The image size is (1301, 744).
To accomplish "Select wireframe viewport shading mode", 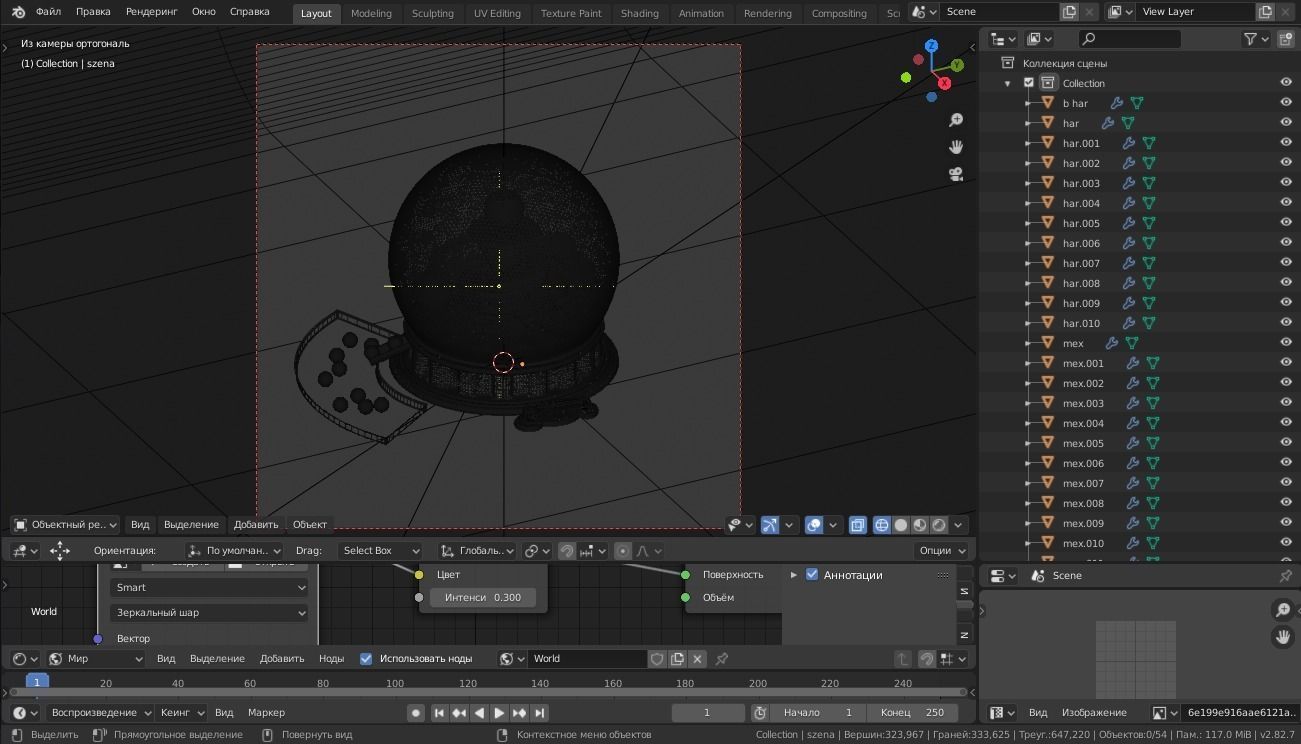I will [x=882, y=525].
